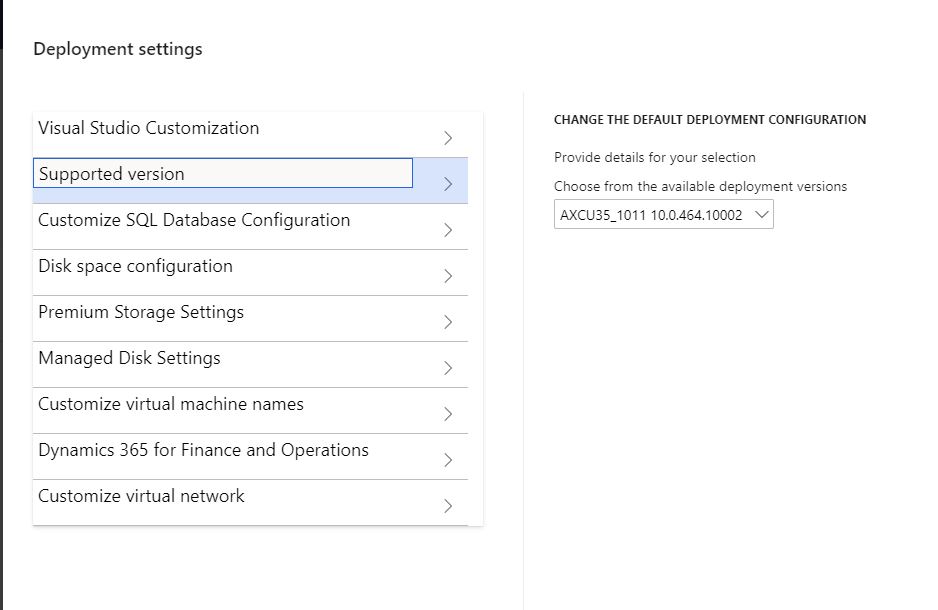Image resolution: width=938 pixels, height=610 pixels.
Task: Click the down arrow of version combo box
Action: click(761, 215)
